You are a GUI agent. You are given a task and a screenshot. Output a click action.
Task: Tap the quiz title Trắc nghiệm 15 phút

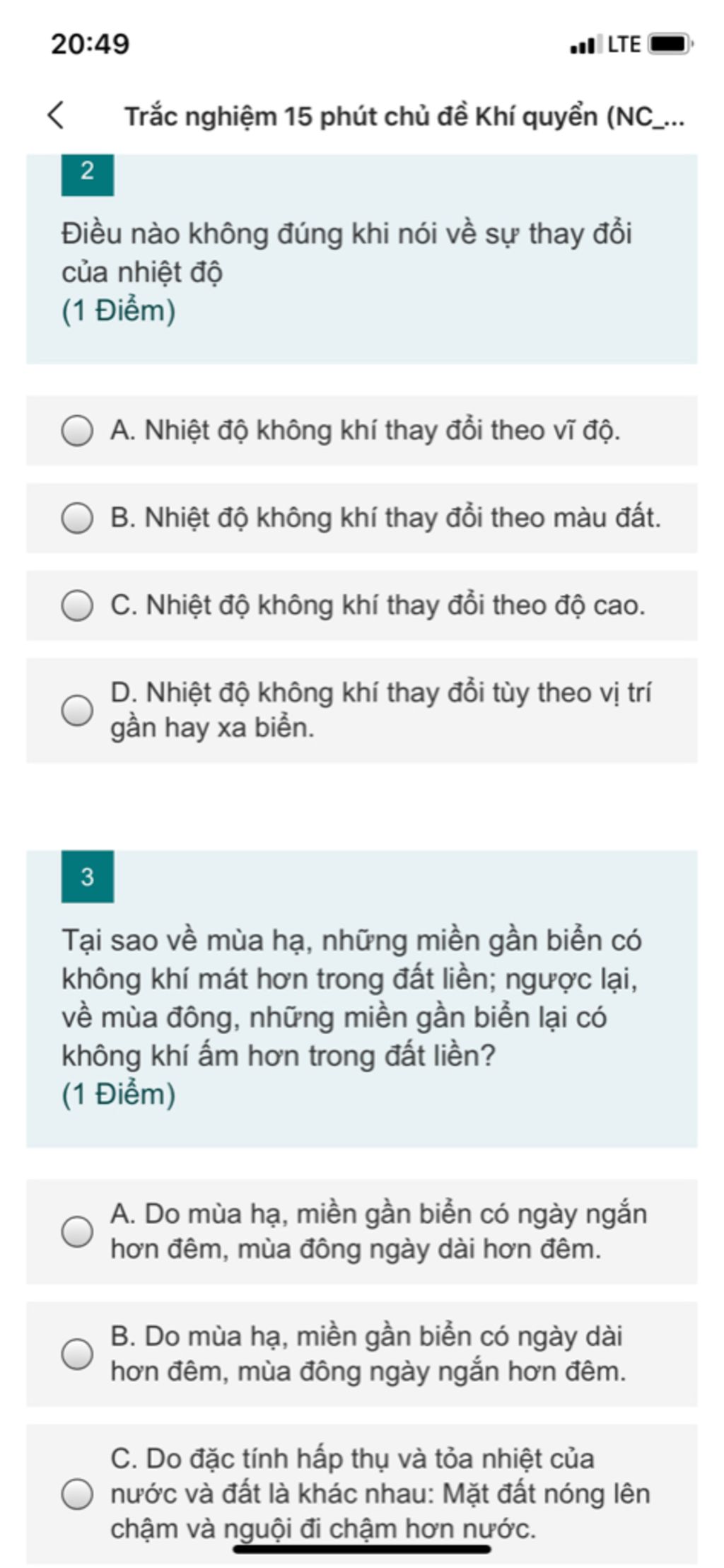(404, 117)
